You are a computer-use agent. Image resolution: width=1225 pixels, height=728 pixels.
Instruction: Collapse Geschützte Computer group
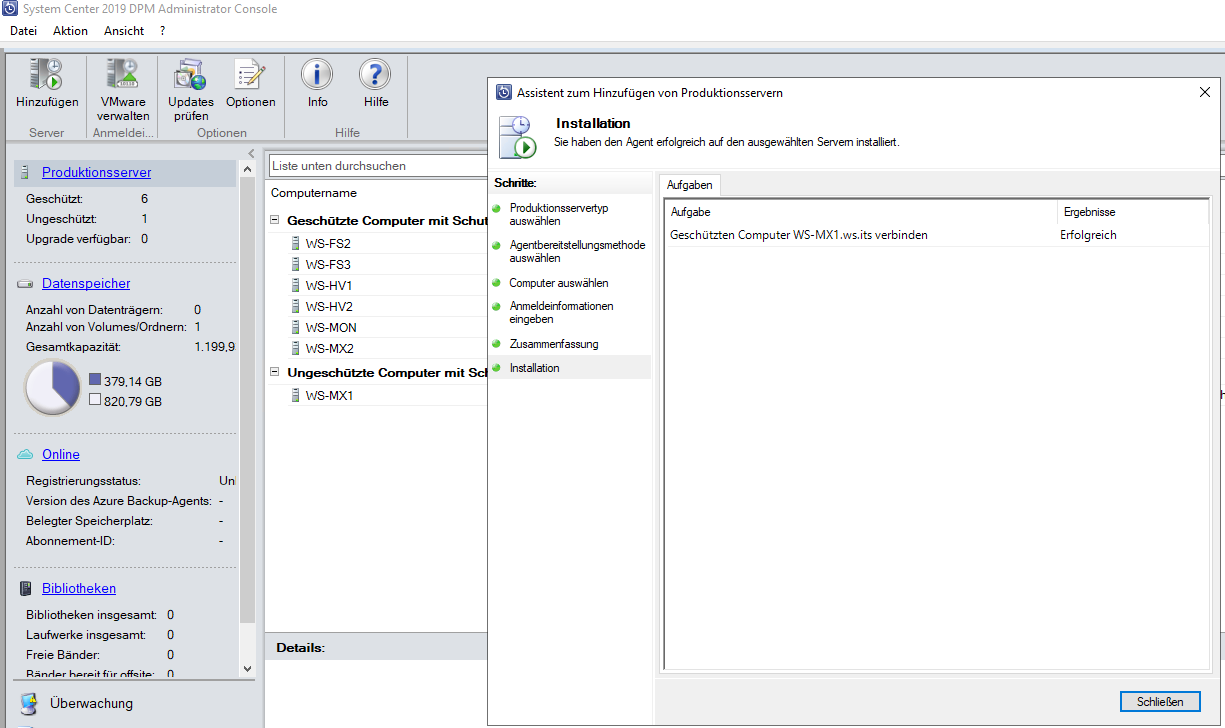coord(275,220)
